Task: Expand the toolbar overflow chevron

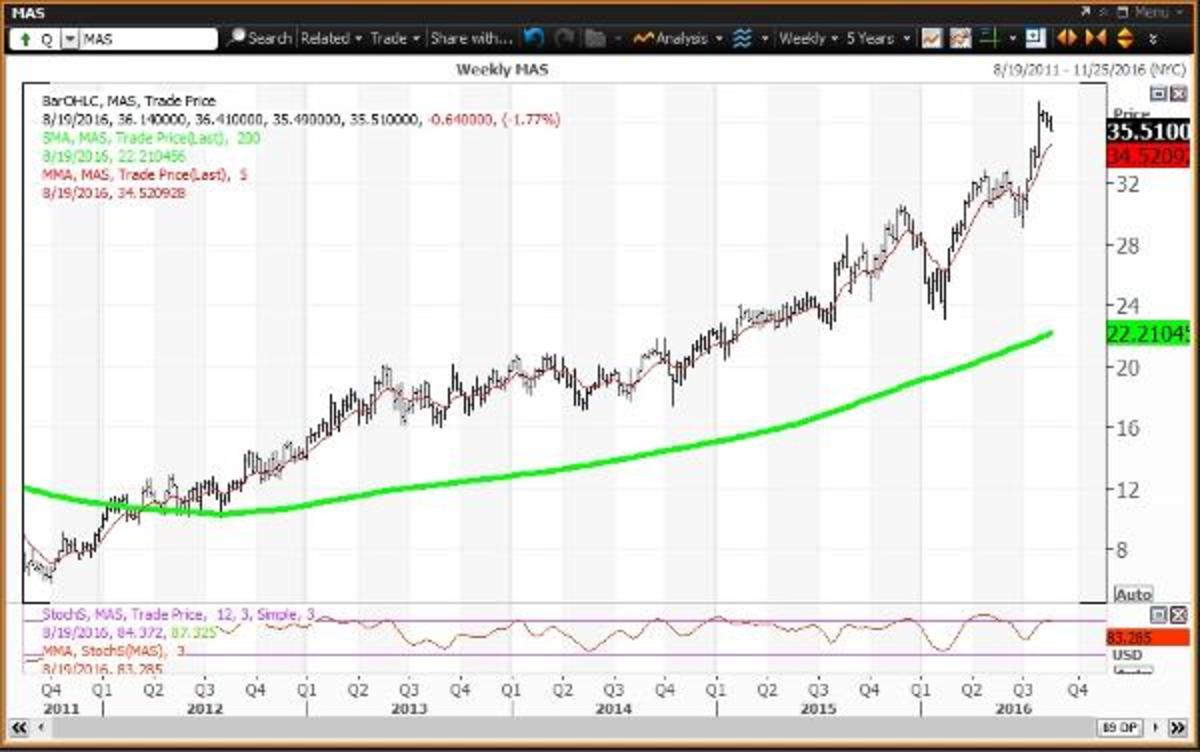Action: [1154, 39]
